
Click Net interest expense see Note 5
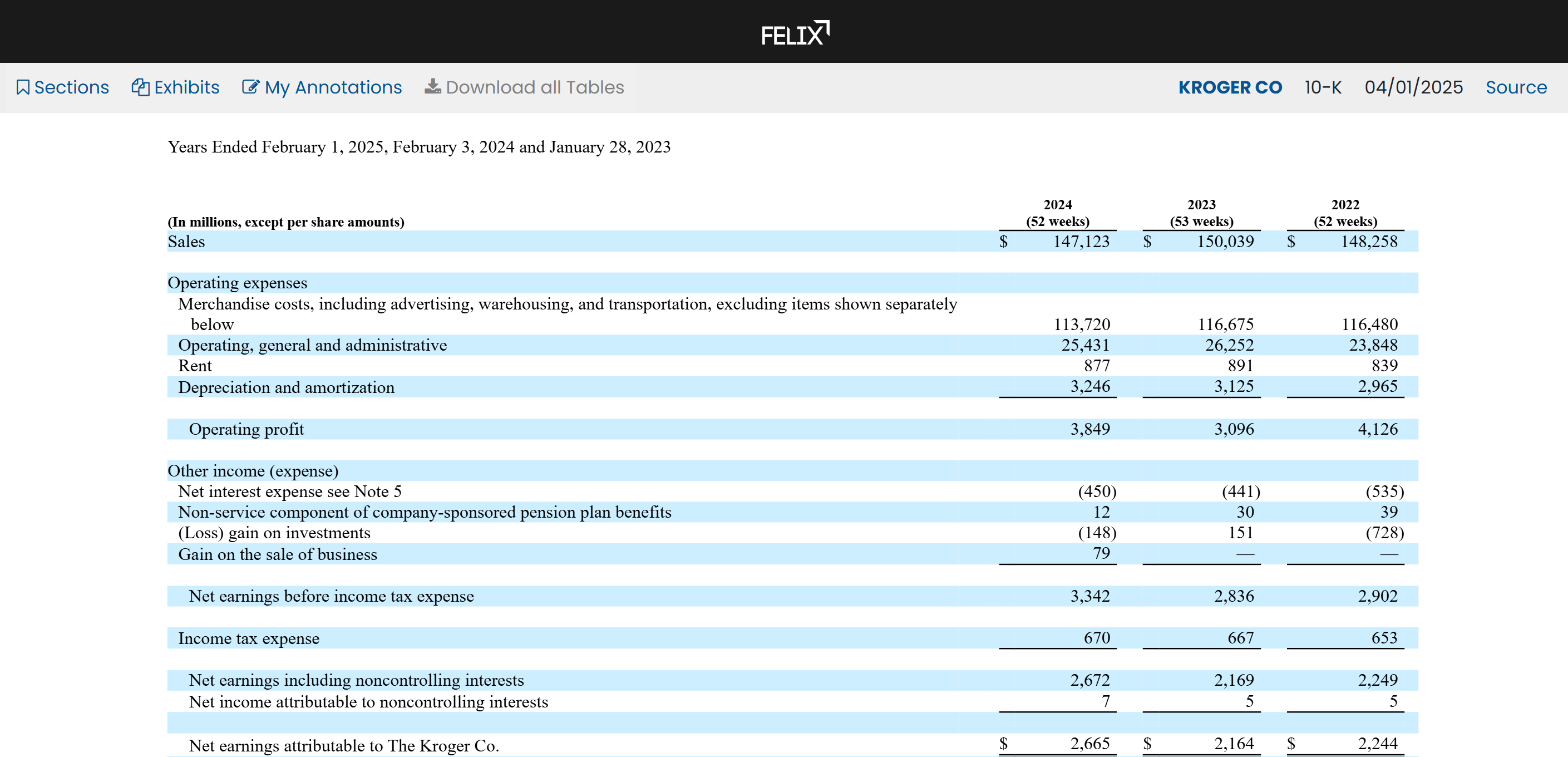coord(290,491)
